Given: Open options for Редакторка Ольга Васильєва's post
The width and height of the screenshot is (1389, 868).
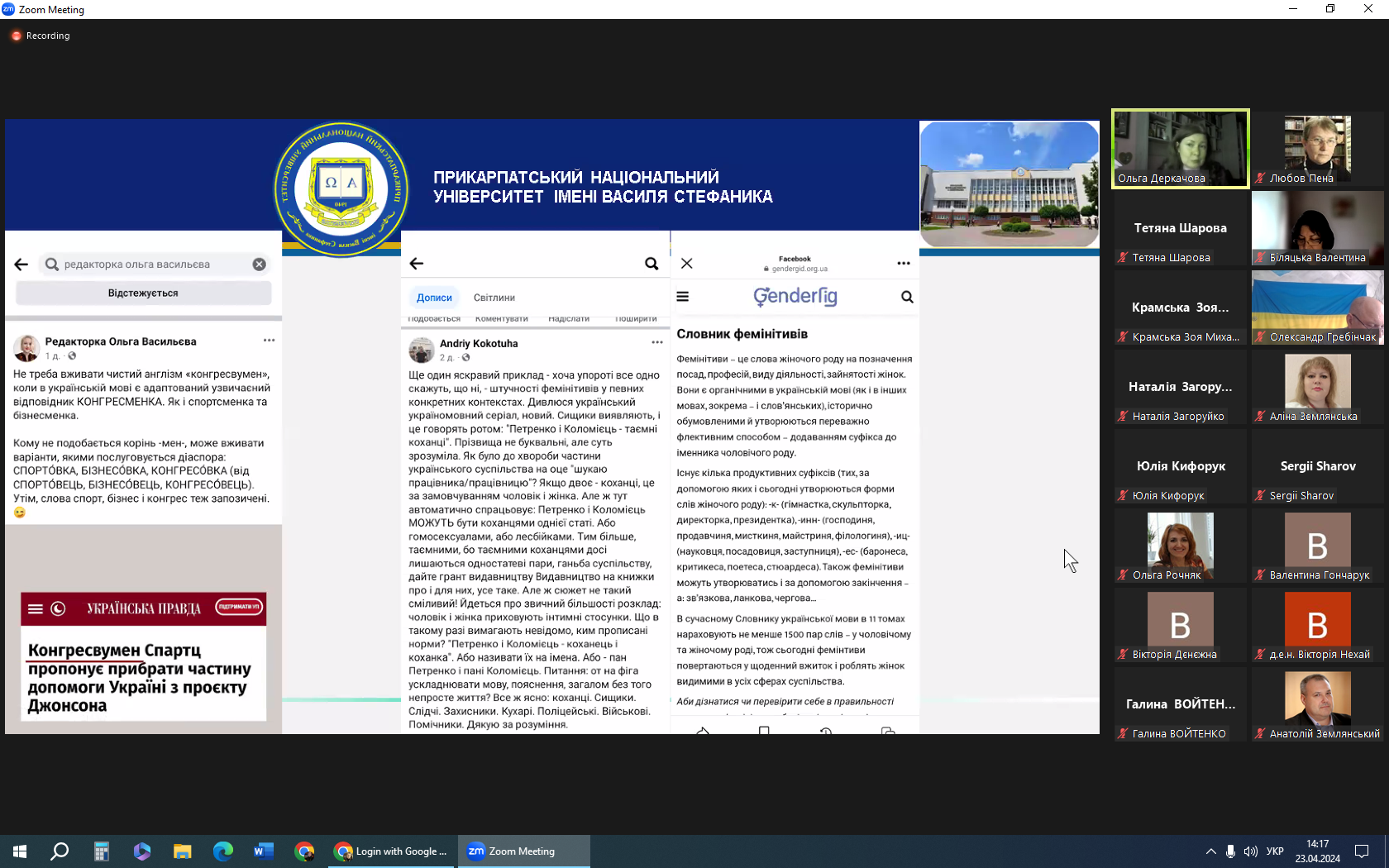Looking at the screenshot, I should (269, 341).
